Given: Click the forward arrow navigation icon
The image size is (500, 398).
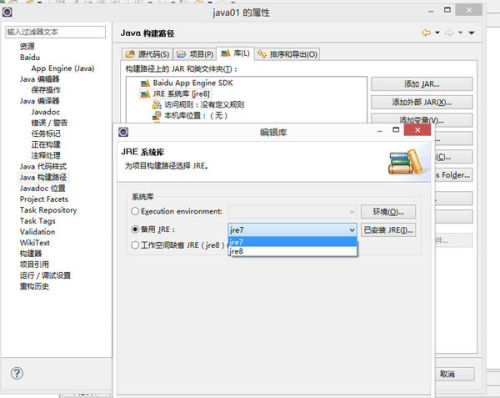Looking at the screenshot, I should [x=449, y=33].
